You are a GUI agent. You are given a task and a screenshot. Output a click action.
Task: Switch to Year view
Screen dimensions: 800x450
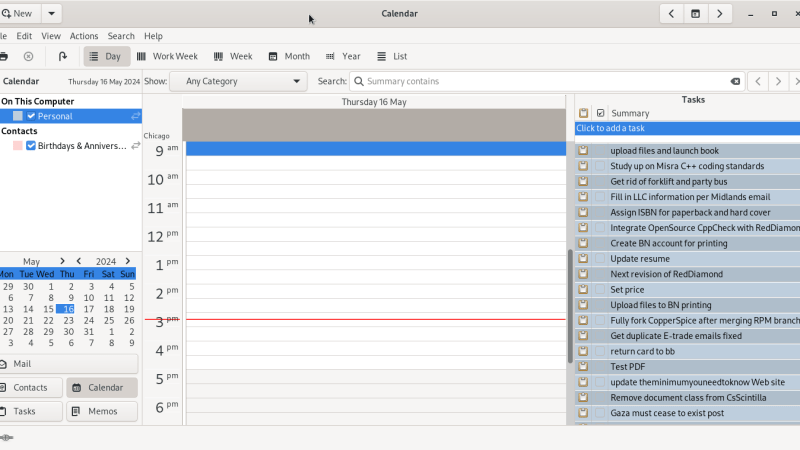tap(343, 57)
